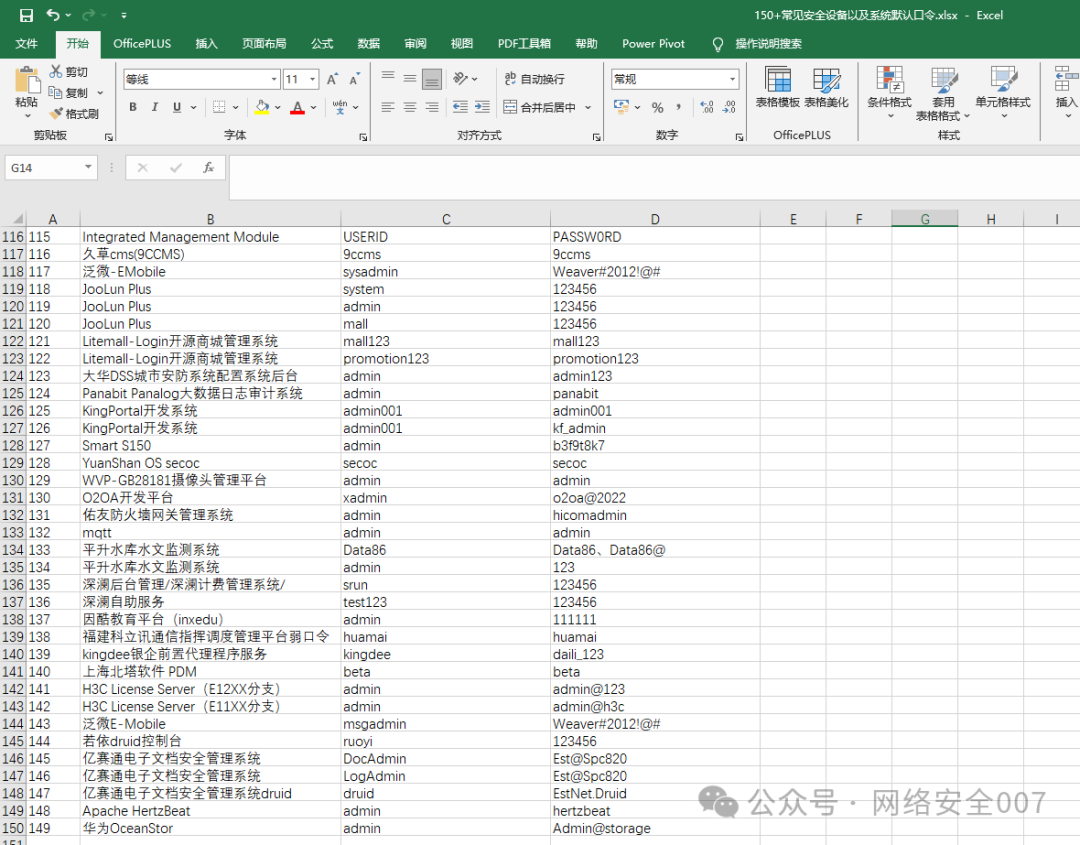Select cell with Weaver#2012!@# for sysadmin

point(655,271)
